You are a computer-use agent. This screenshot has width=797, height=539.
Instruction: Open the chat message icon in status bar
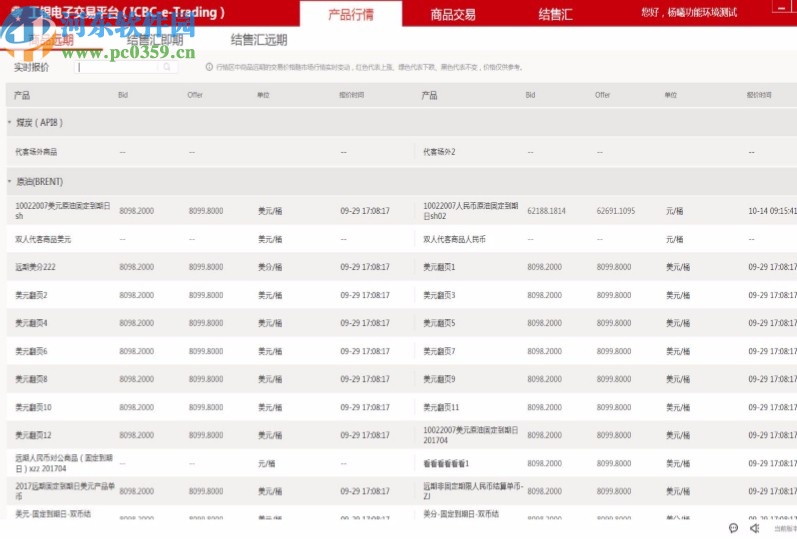pyautogui.click(x=733, y=528)
